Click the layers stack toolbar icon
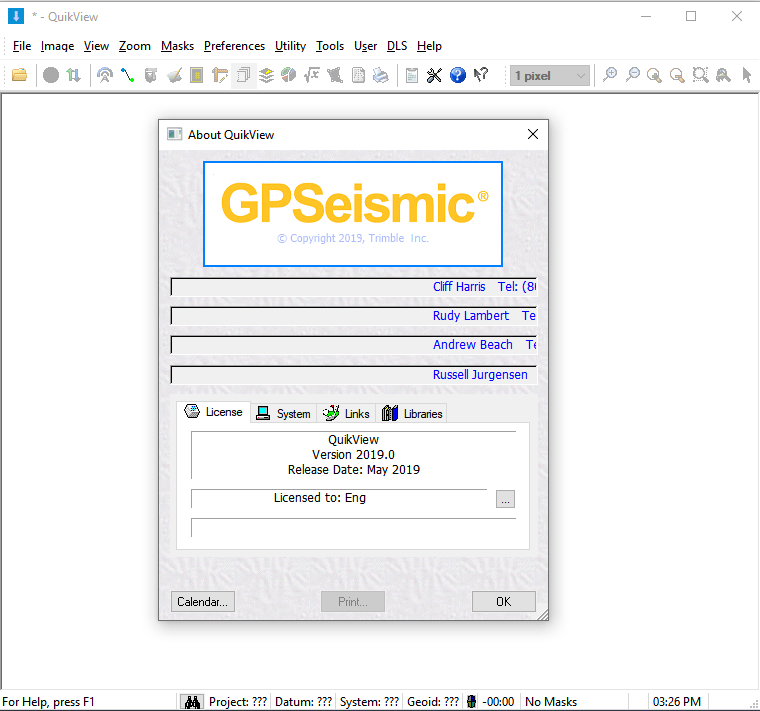The image size is (760, 711). (x=266, y=75)
